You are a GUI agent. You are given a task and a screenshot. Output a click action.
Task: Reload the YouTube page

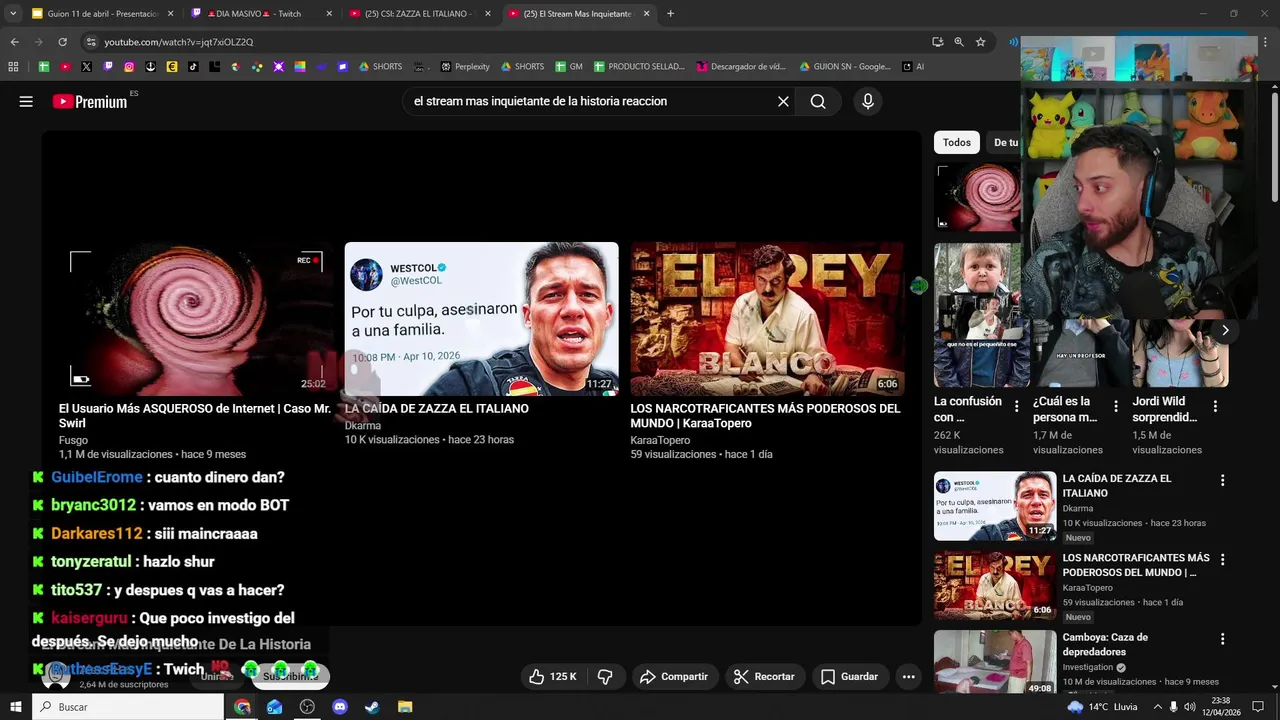click(62, 42)
